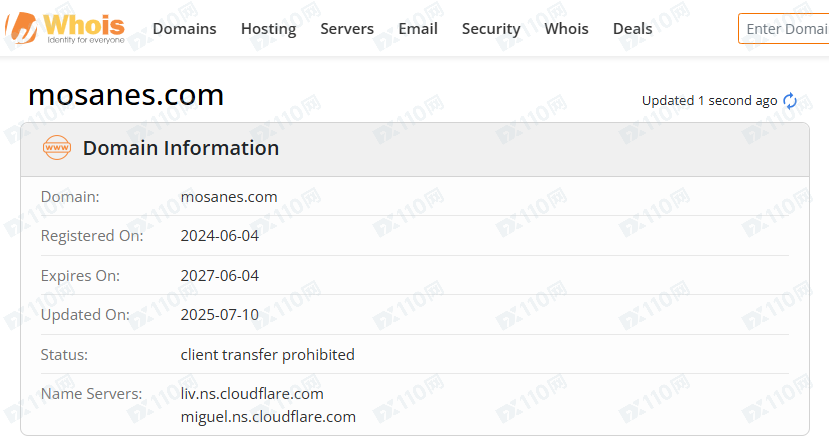Screen dimensions: 829x436
Task: Open the Domains menu
Action: point(184,29)
